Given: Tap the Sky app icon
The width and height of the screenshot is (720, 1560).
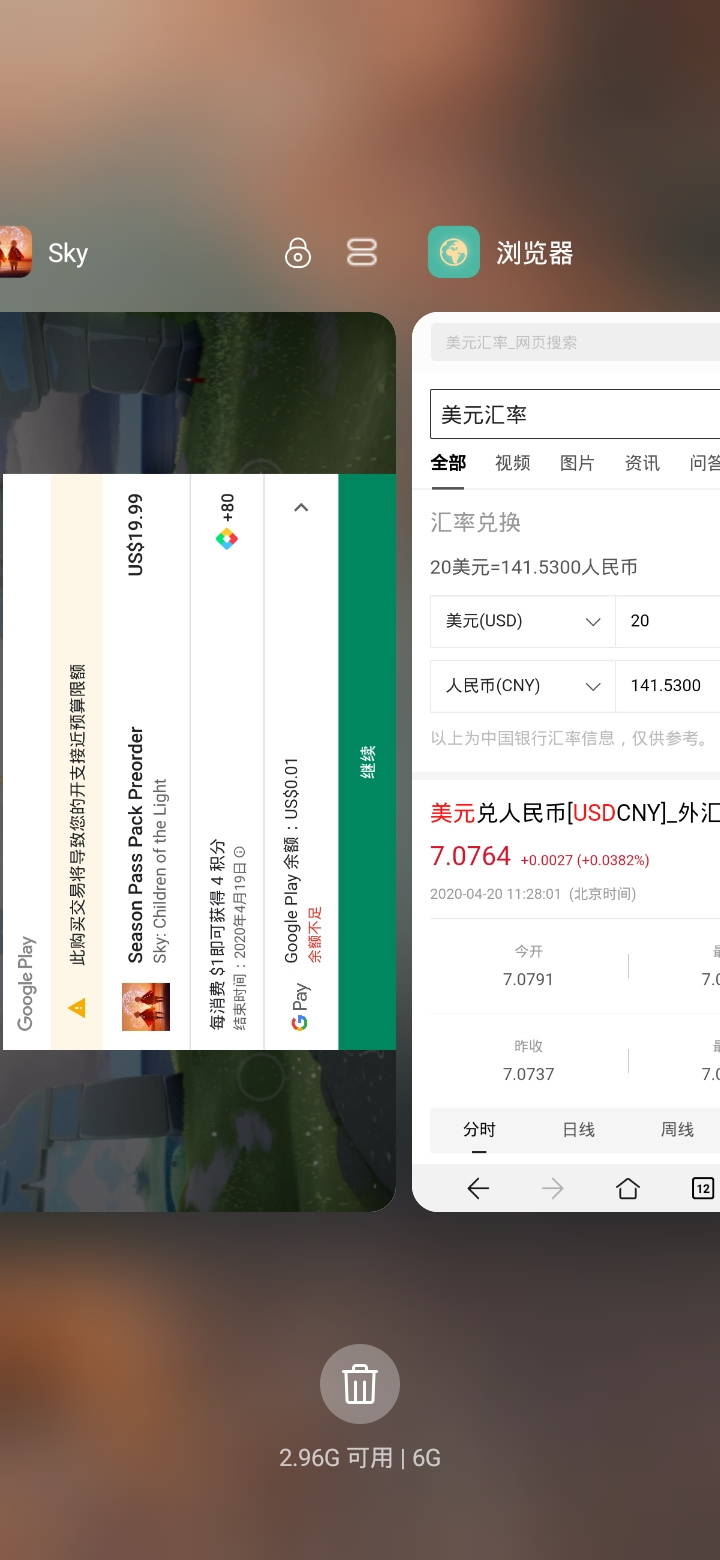Looking at the screenshot, I should coord(15,252).
